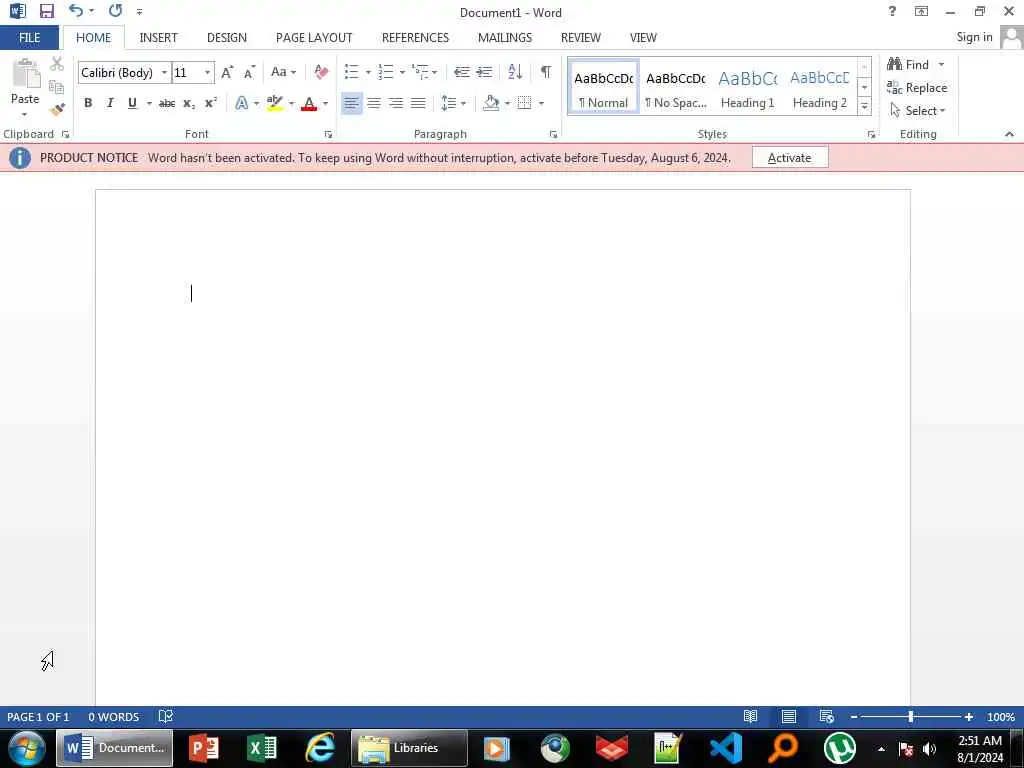Image resolution: width=1024 pixels, height=768 pixels.
Task: Toggle Strikethrough formatting
Action: [167, 103]
